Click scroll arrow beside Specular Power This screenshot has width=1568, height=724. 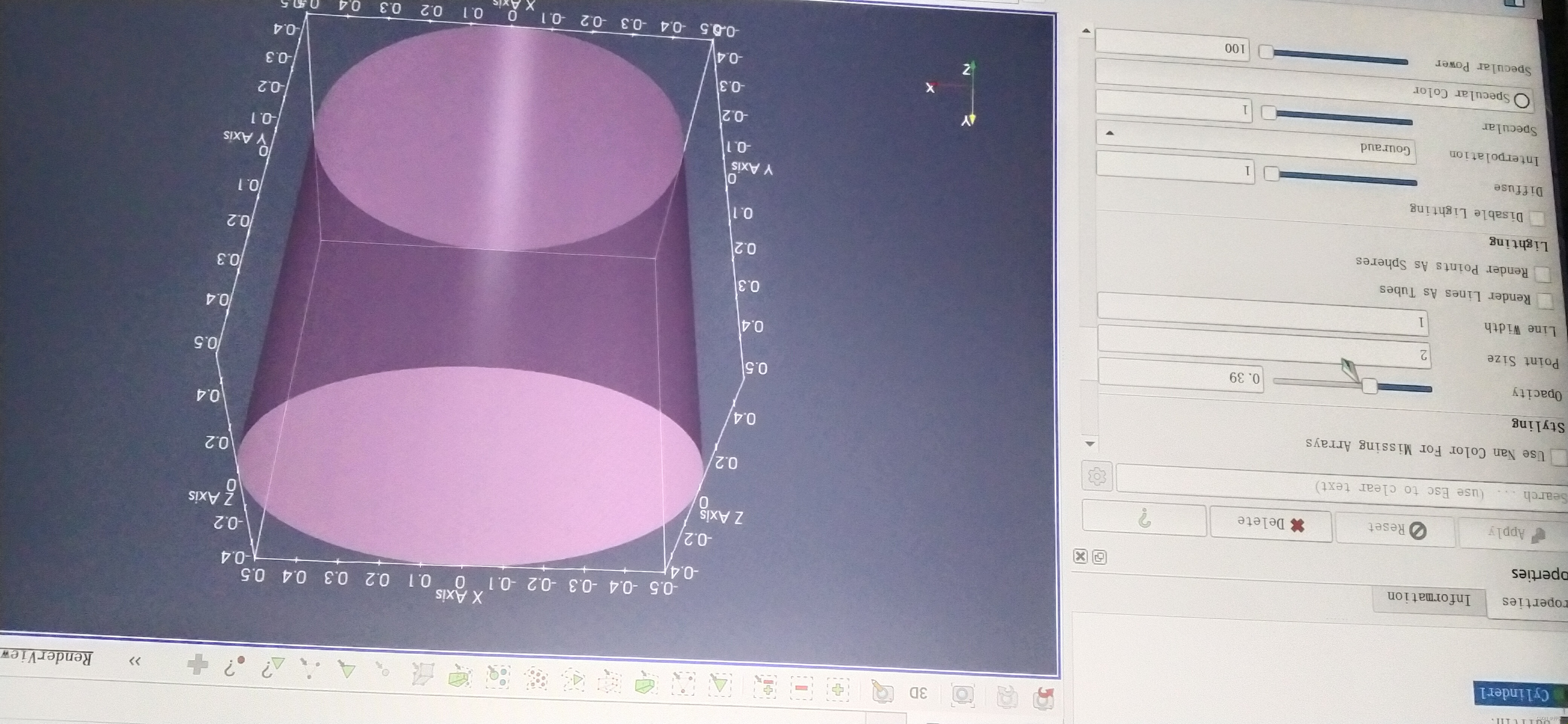pos(1087,31)
